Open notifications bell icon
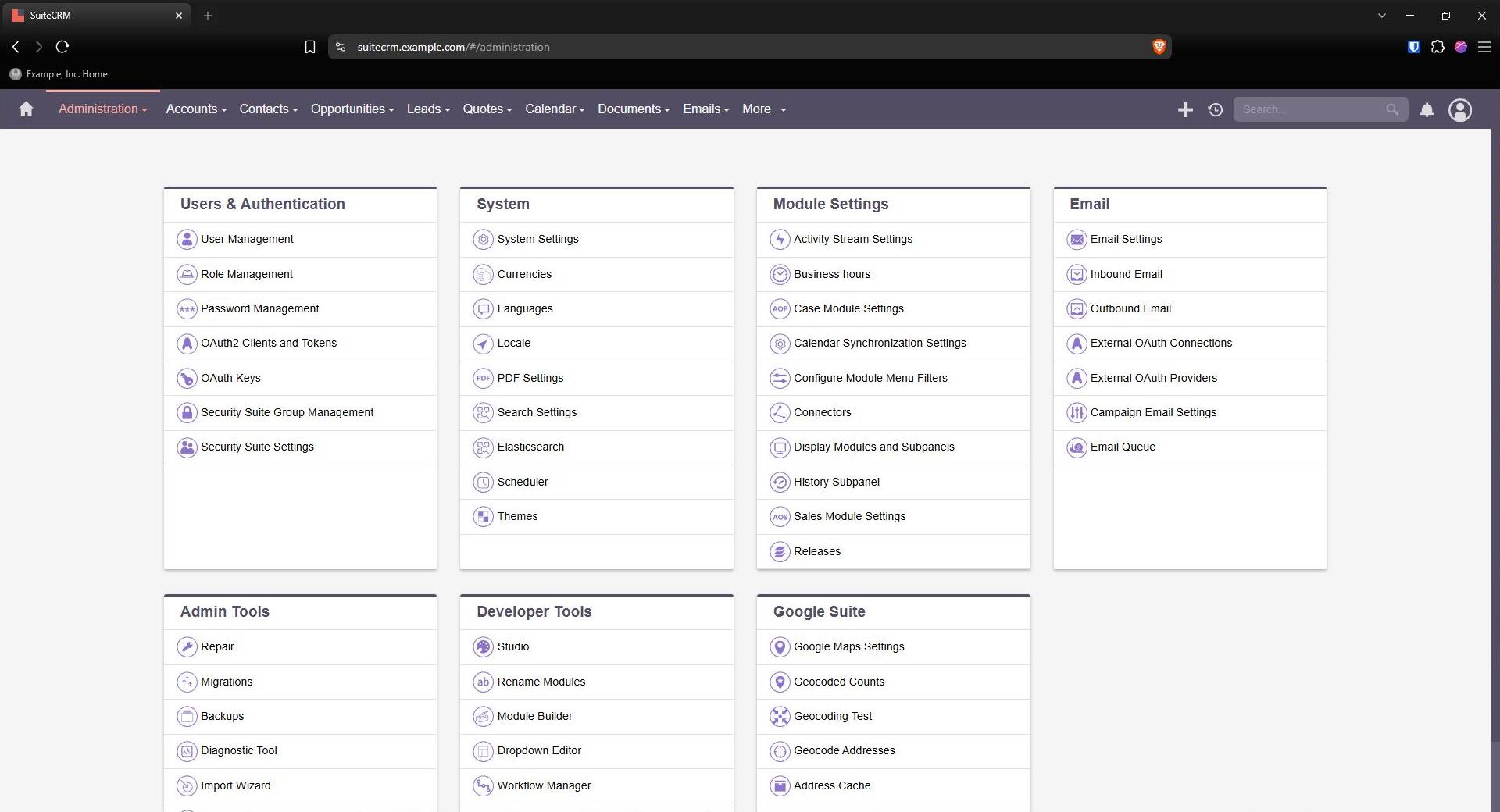Screen dimensions: 1500x812 pyautogui.click(x=1427, y=110)
